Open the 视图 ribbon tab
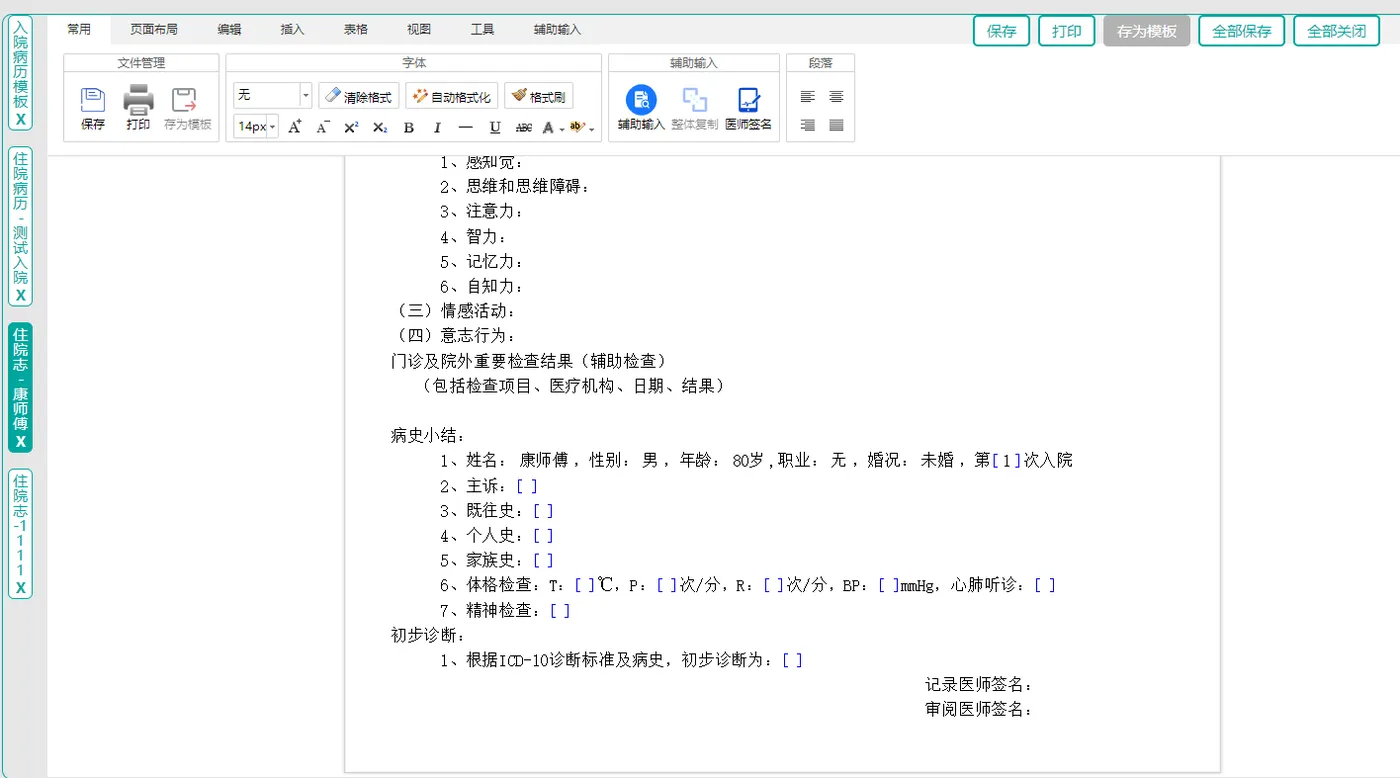The width and height of the screenshot is (1400, 778). click(419, 30)
